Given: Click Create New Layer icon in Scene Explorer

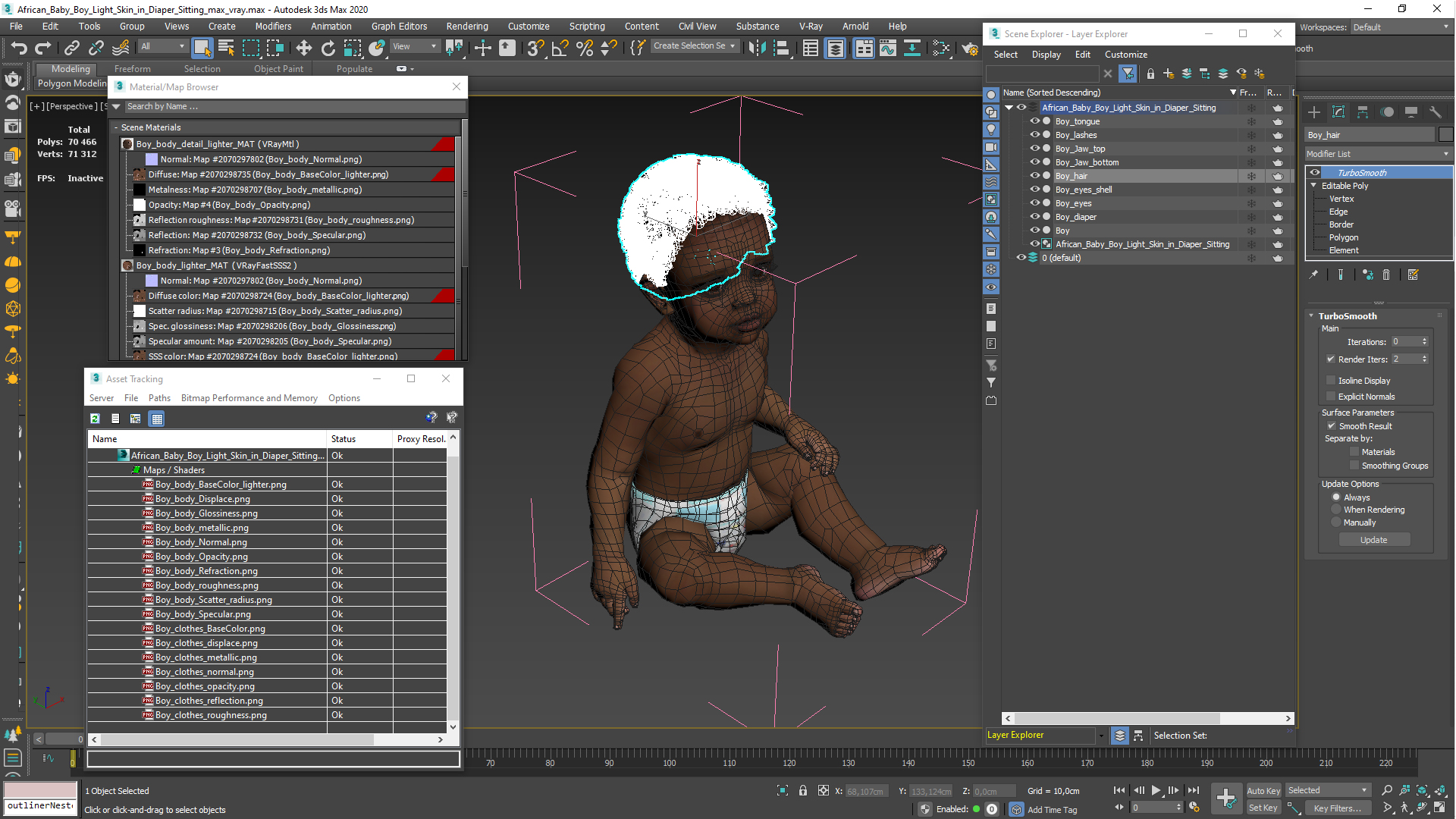Looking at the screenshot, I should 1169,74.
